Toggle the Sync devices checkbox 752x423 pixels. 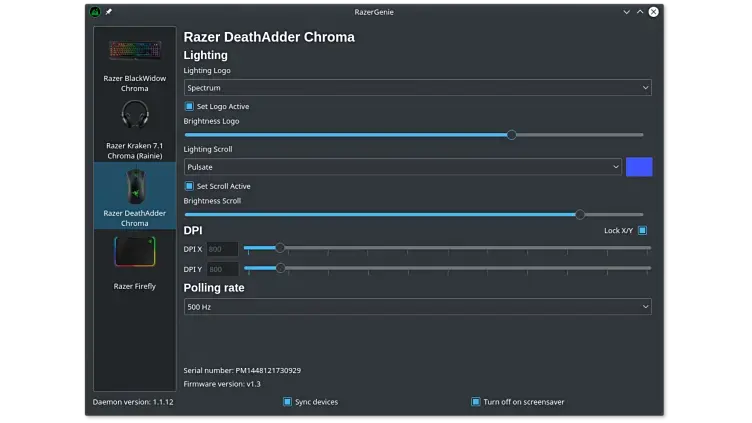(287, 402)
